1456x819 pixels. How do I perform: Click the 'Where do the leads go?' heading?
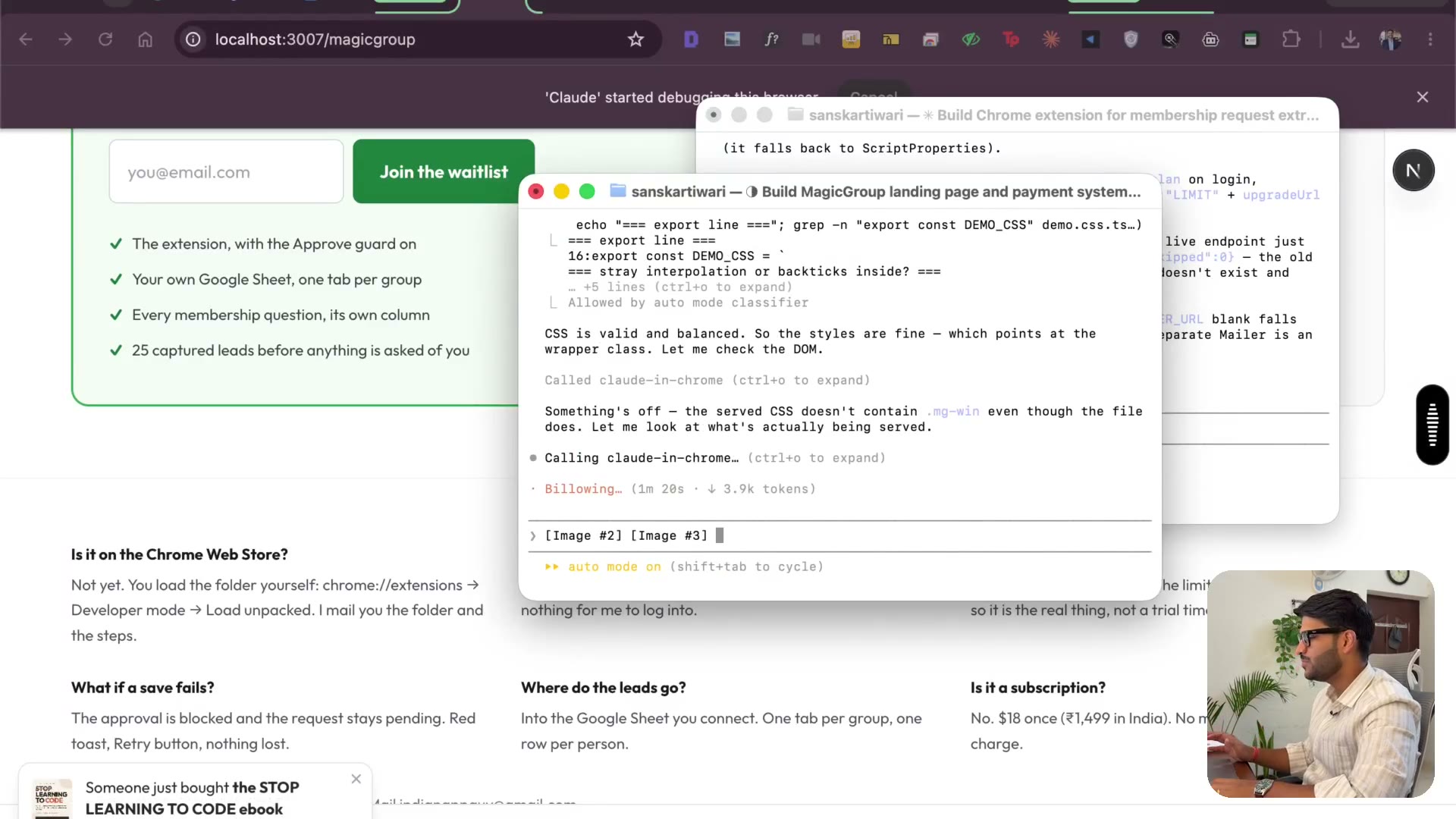[604, 688]
